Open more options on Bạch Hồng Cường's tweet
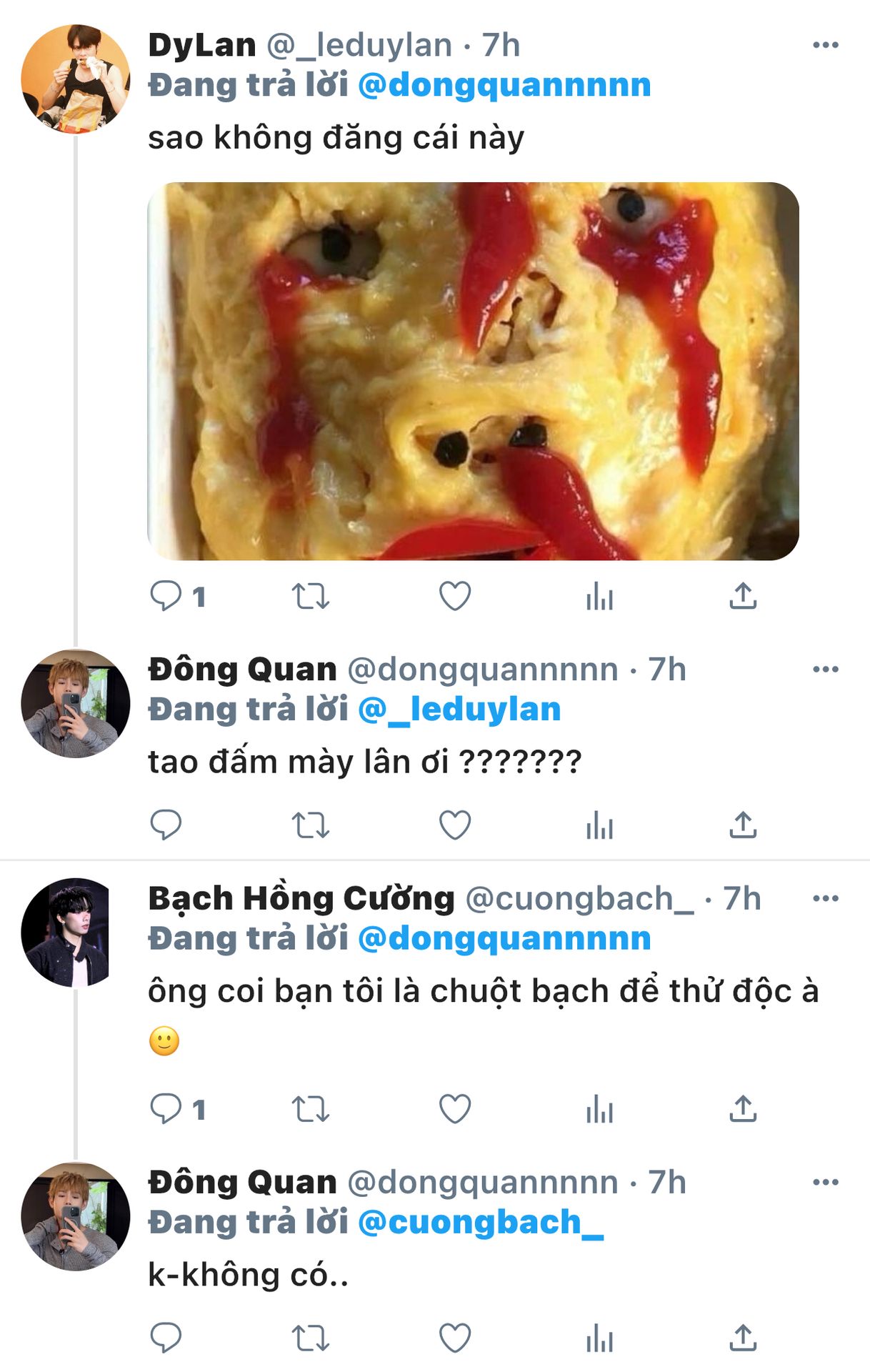The height and width of the screenshot is (1372, 870). coord(825,898)
